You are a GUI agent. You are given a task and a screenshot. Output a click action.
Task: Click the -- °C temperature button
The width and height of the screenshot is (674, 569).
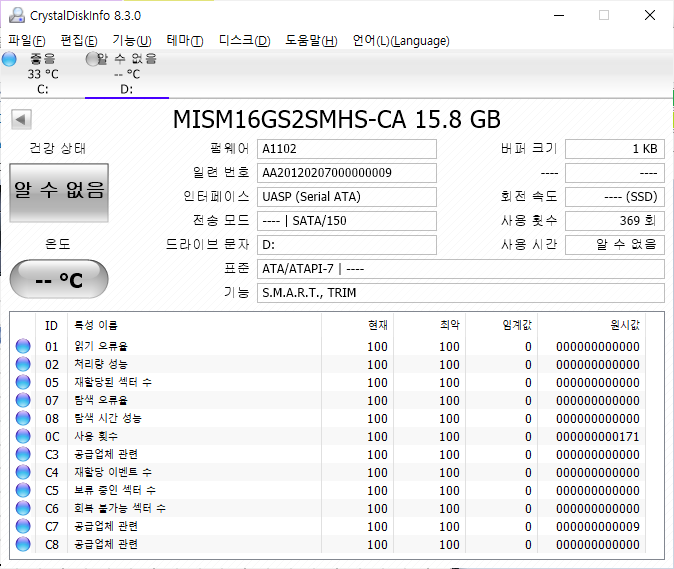click(x=59, y=280)
